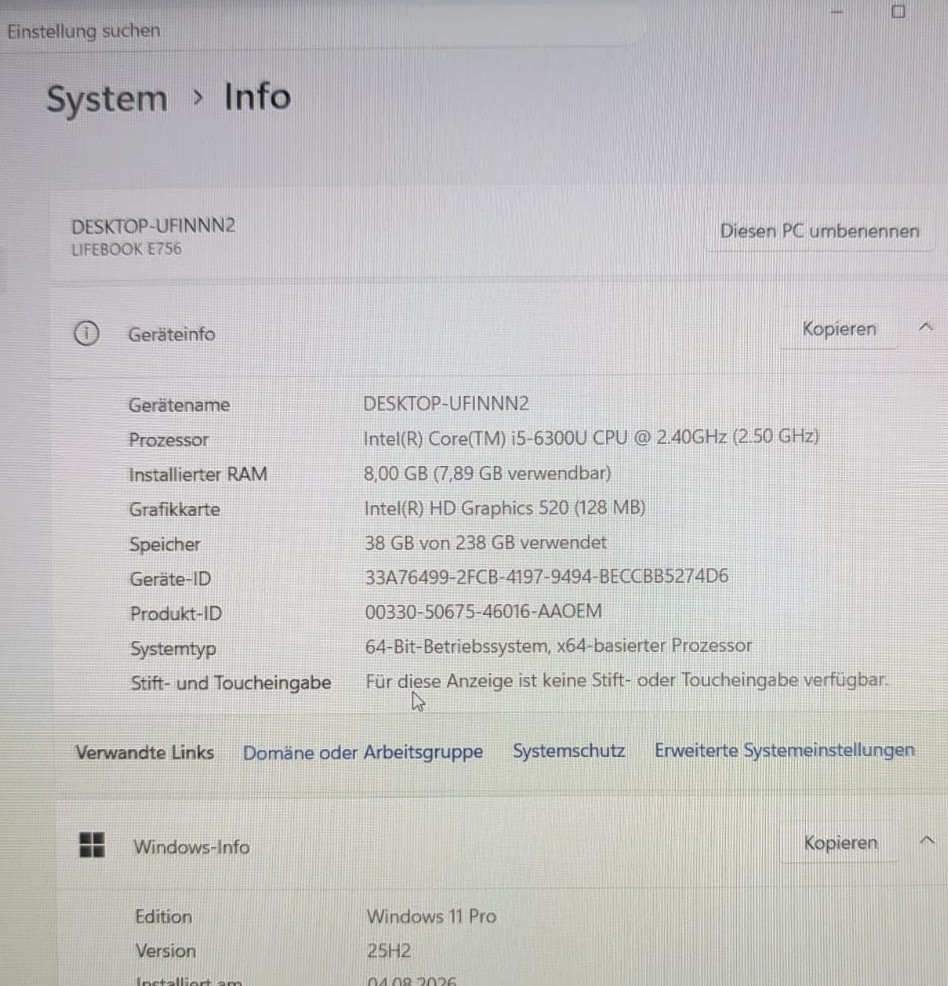Collapse the Geräteinfo section chevron
Screen dimensions: 948x986
925,327
